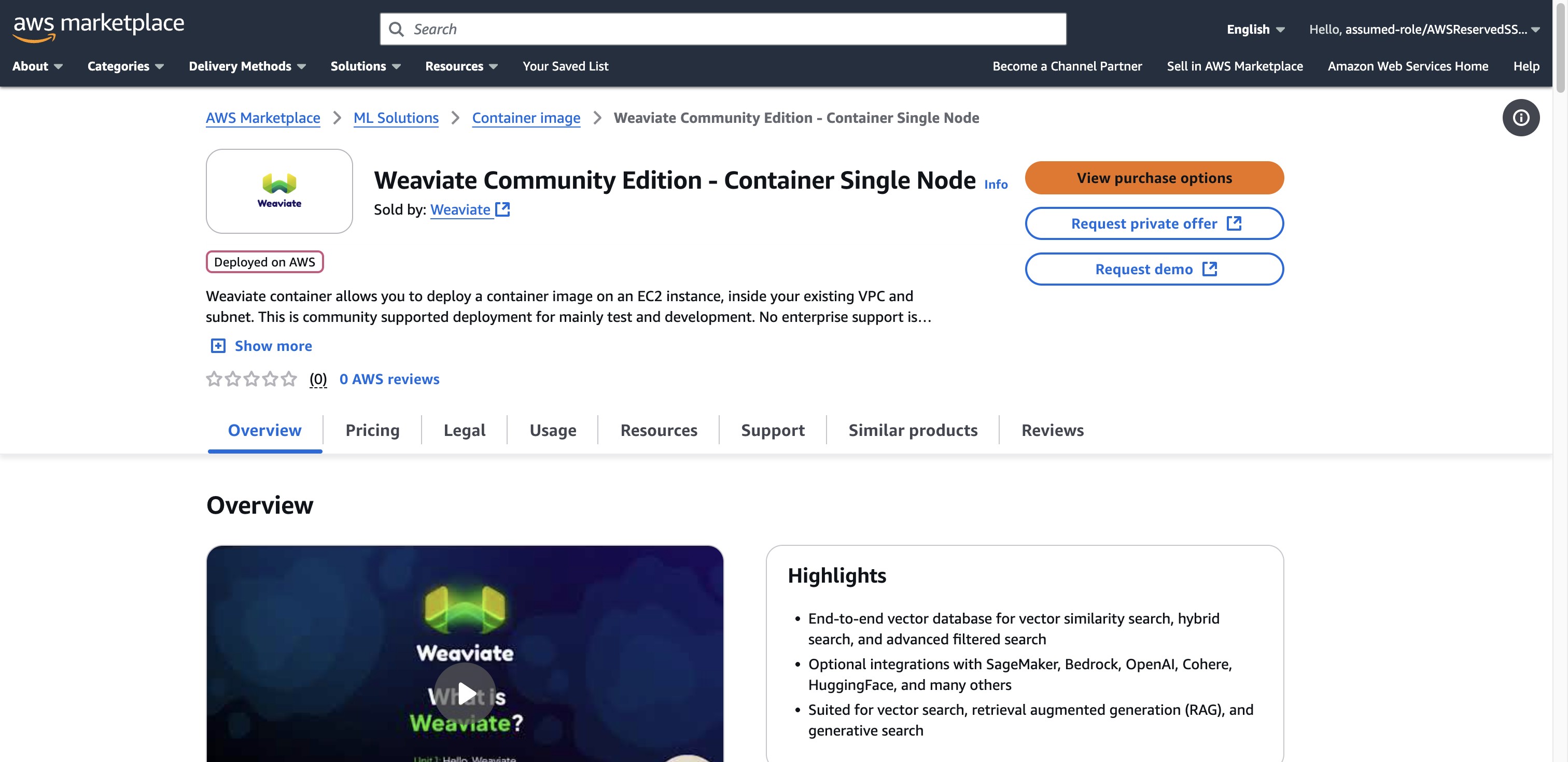1568x762 pixels.
Task: Expand the Categories menu
Action: (x=125, y=66)
